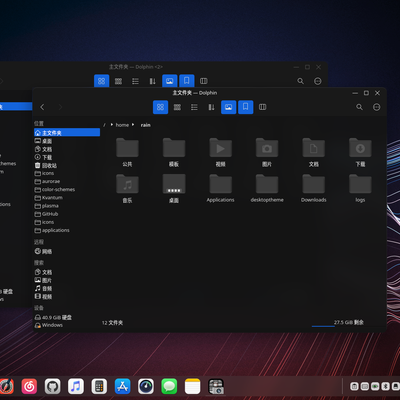Switch to icons view mode in front Dolphin
The width and height of the screenshot is (400, 400).
coord(160,107)
